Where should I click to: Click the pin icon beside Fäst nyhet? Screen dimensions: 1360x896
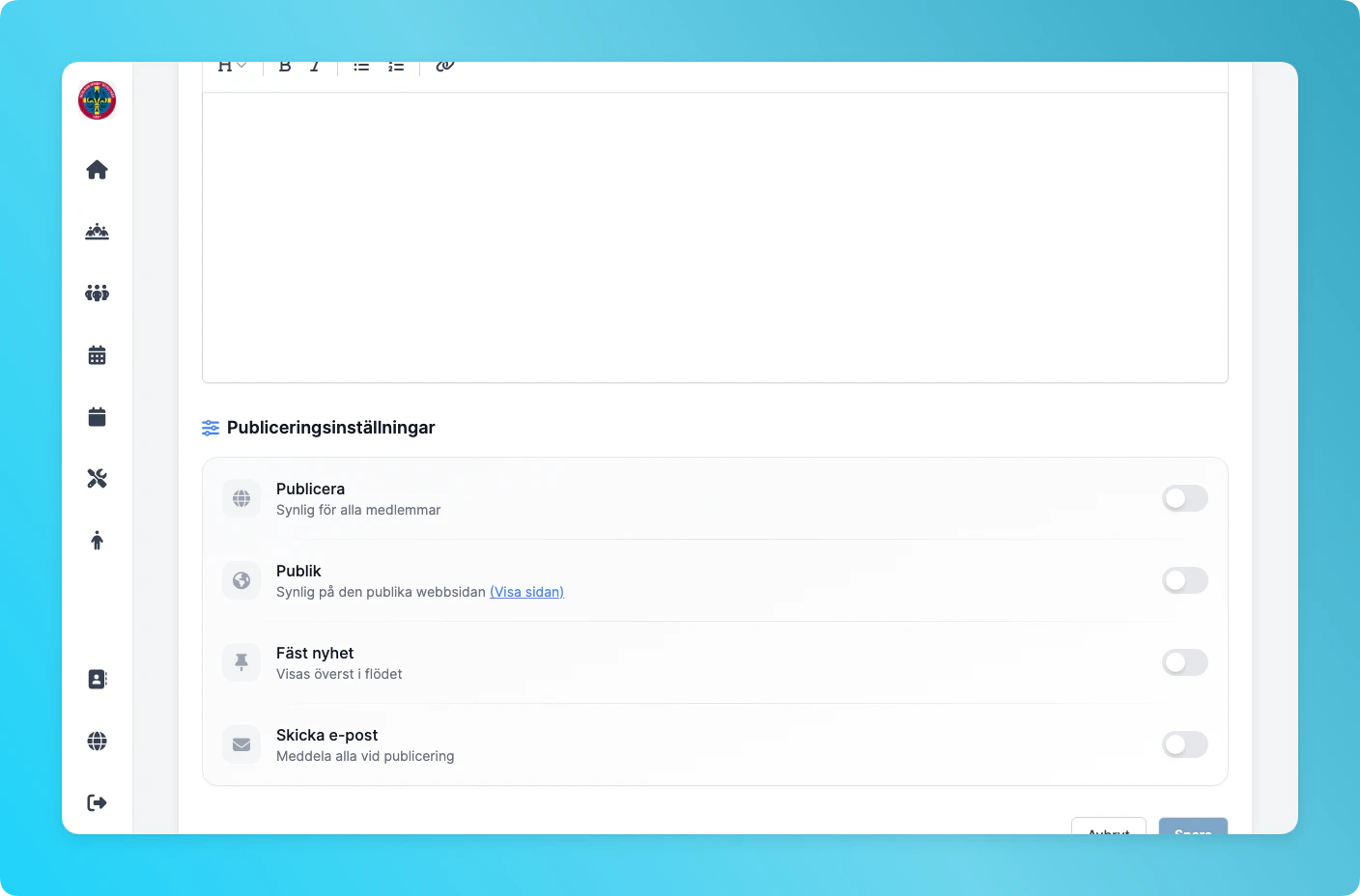pos(241,662)
